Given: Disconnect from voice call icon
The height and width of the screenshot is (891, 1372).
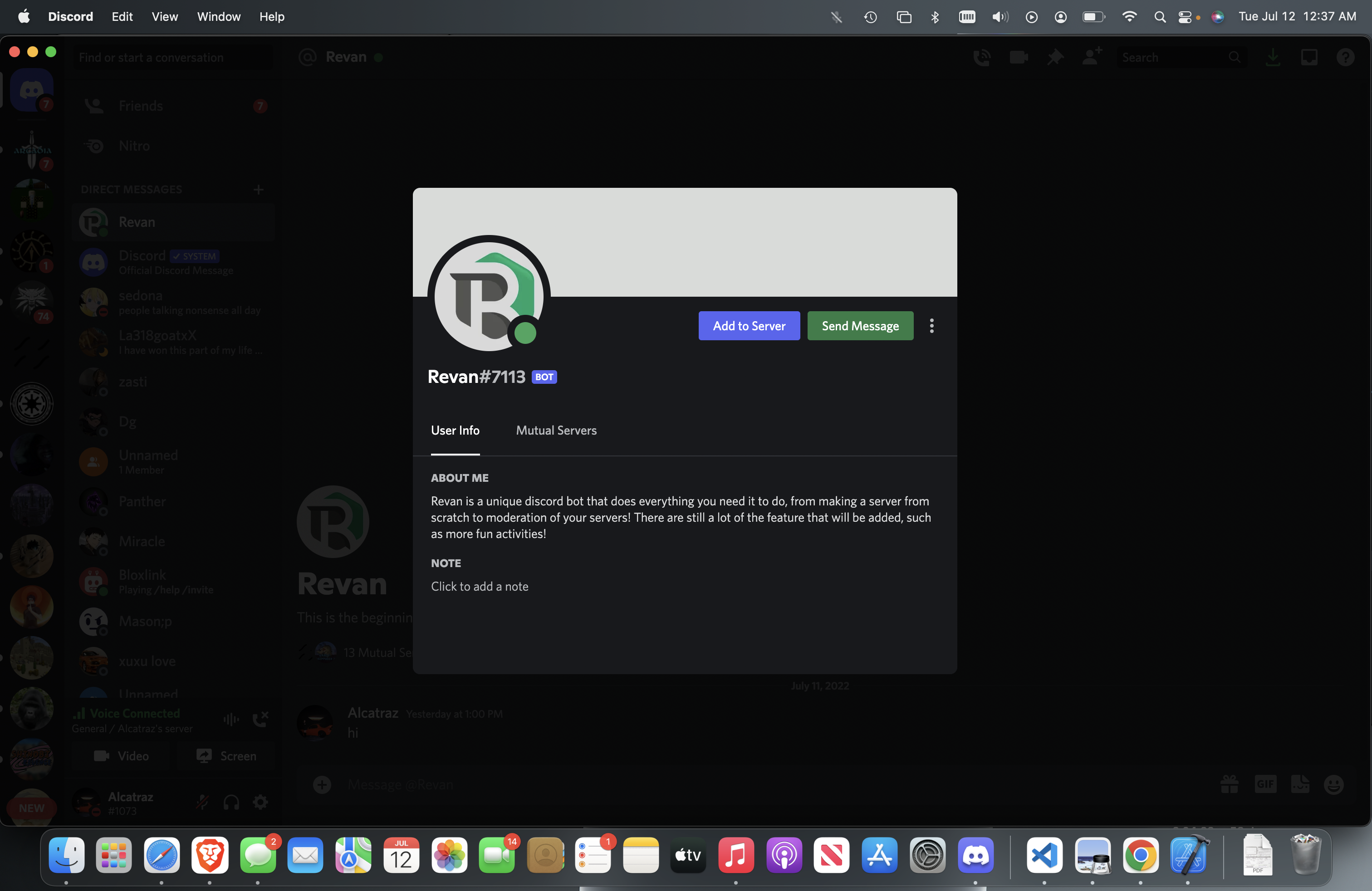Looking at the screenshot, I should point(260,719).
